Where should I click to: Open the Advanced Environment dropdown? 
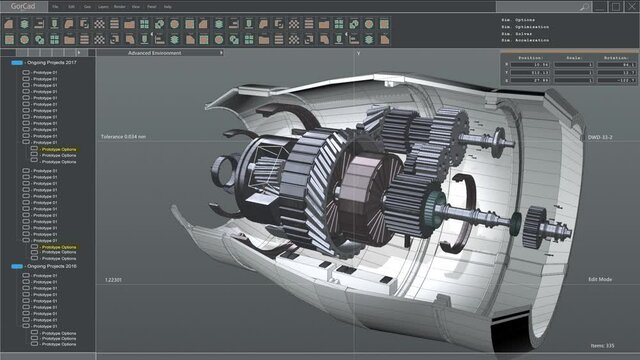pos(160,53)
